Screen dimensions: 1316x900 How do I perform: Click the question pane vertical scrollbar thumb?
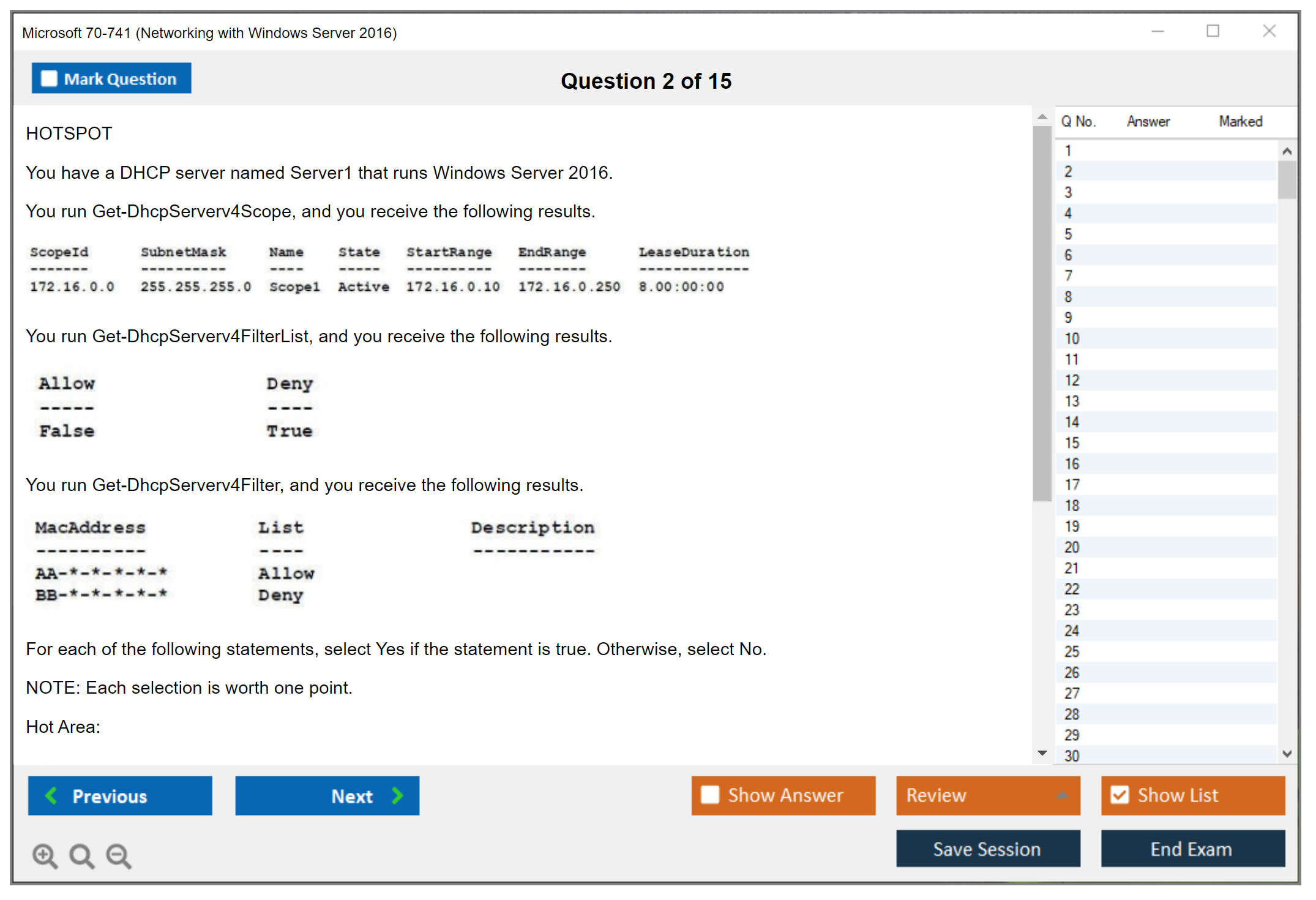point(1042,312)
